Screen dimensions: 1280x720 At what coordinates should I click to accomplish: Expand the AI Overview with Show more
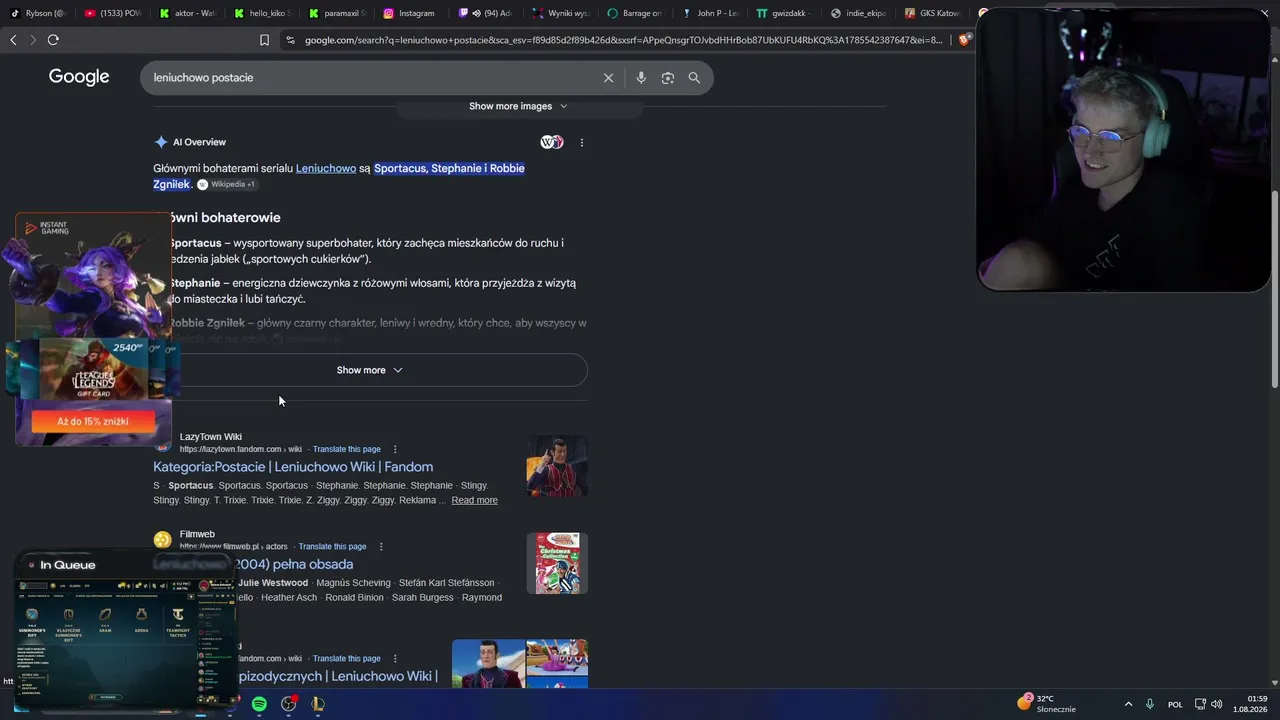(x=370, y=370)
